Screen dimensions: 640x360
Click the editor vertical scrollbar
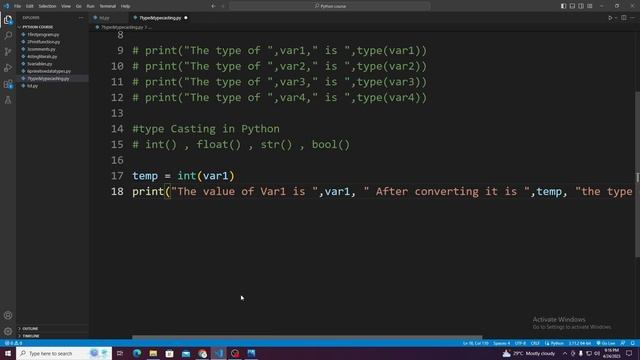click(x=637, y=174)
